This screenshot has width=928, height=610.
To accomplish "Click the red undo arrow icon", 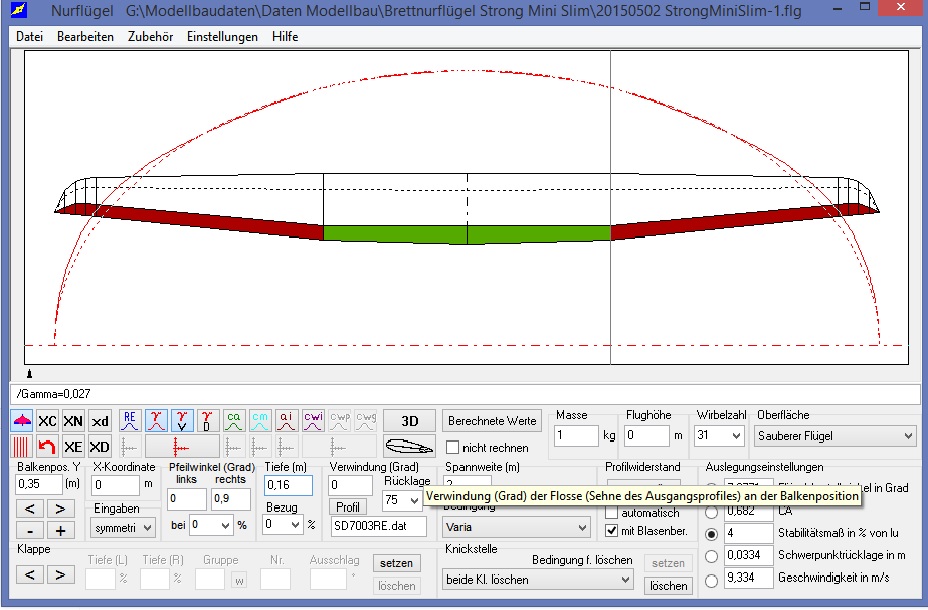I will pyautogui.click(x=47, y=447).
